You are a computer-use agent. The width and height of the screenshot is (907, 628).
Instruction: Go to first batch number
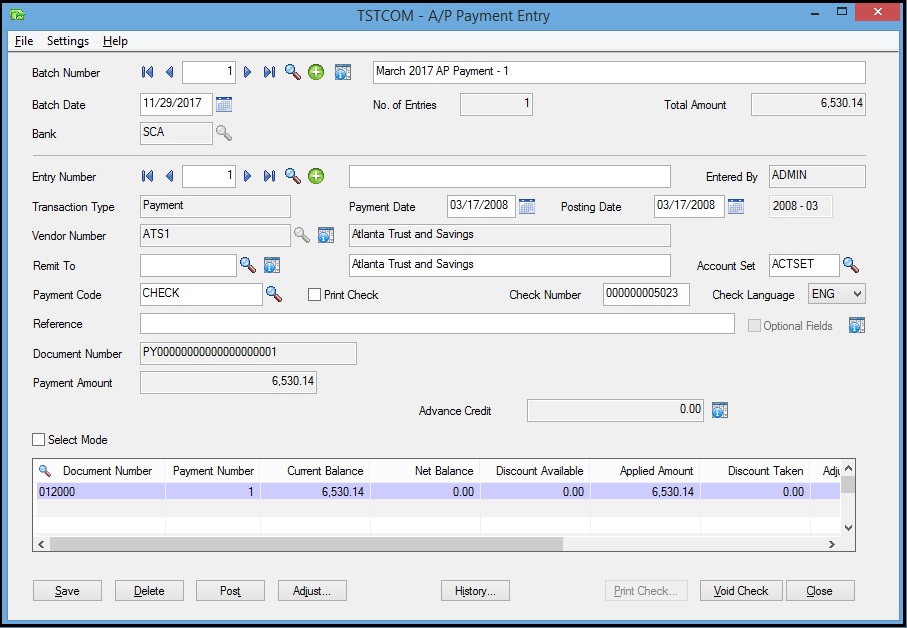pos(148,72)
